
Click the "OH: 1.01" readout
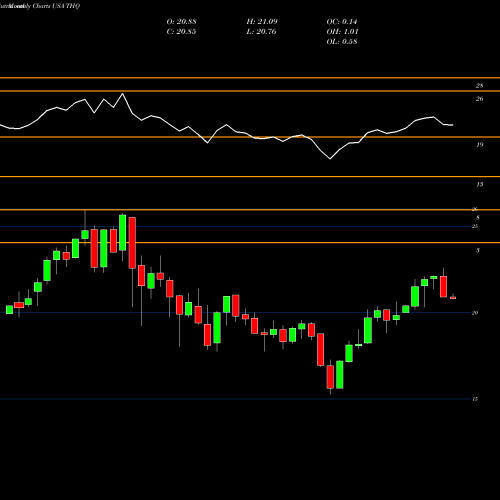[342, 32]
